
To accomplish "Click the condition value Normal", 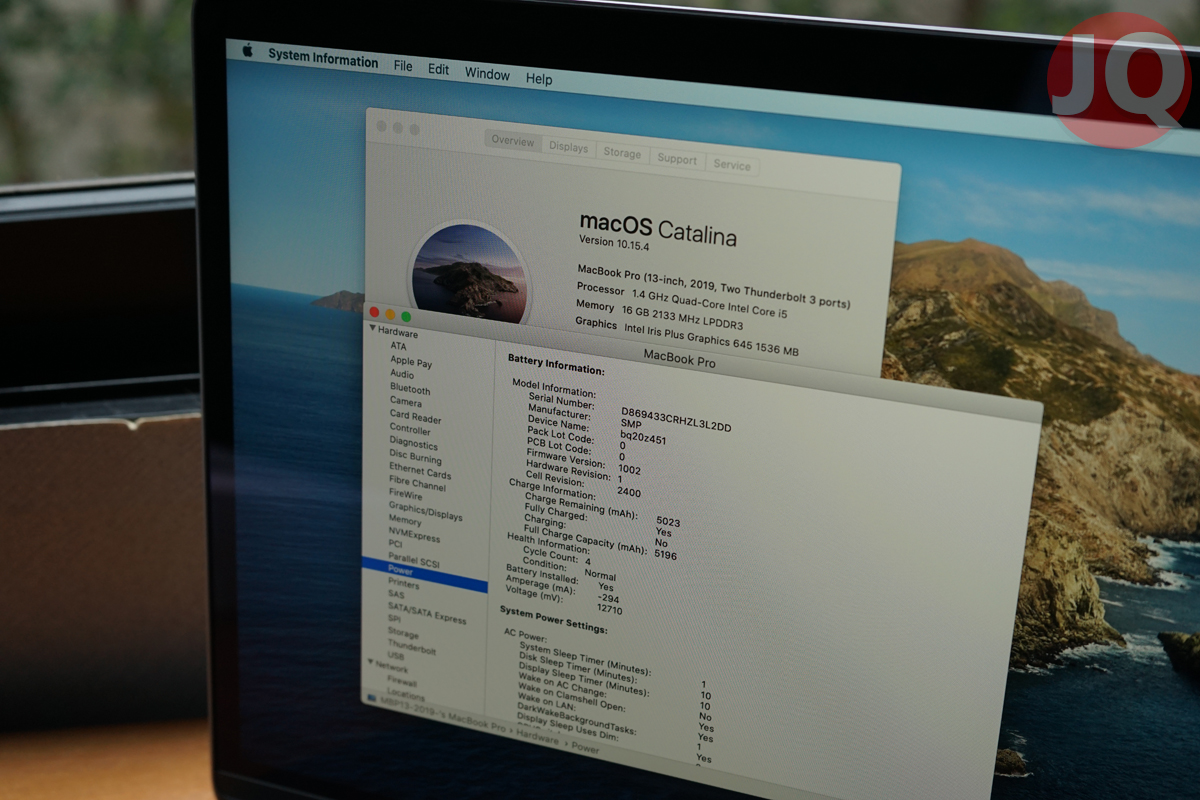I will click(600, 575).
